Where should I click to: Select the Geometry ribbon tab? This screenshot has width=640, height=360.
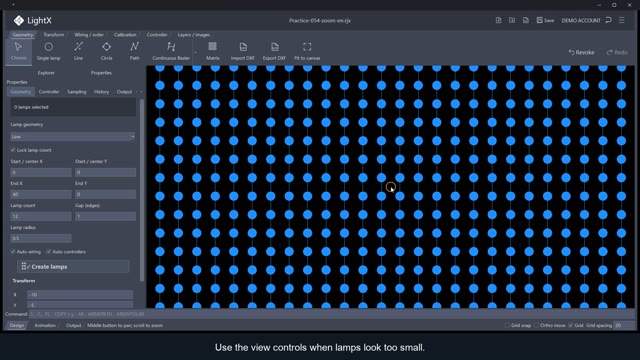click(x=22, y=35)
